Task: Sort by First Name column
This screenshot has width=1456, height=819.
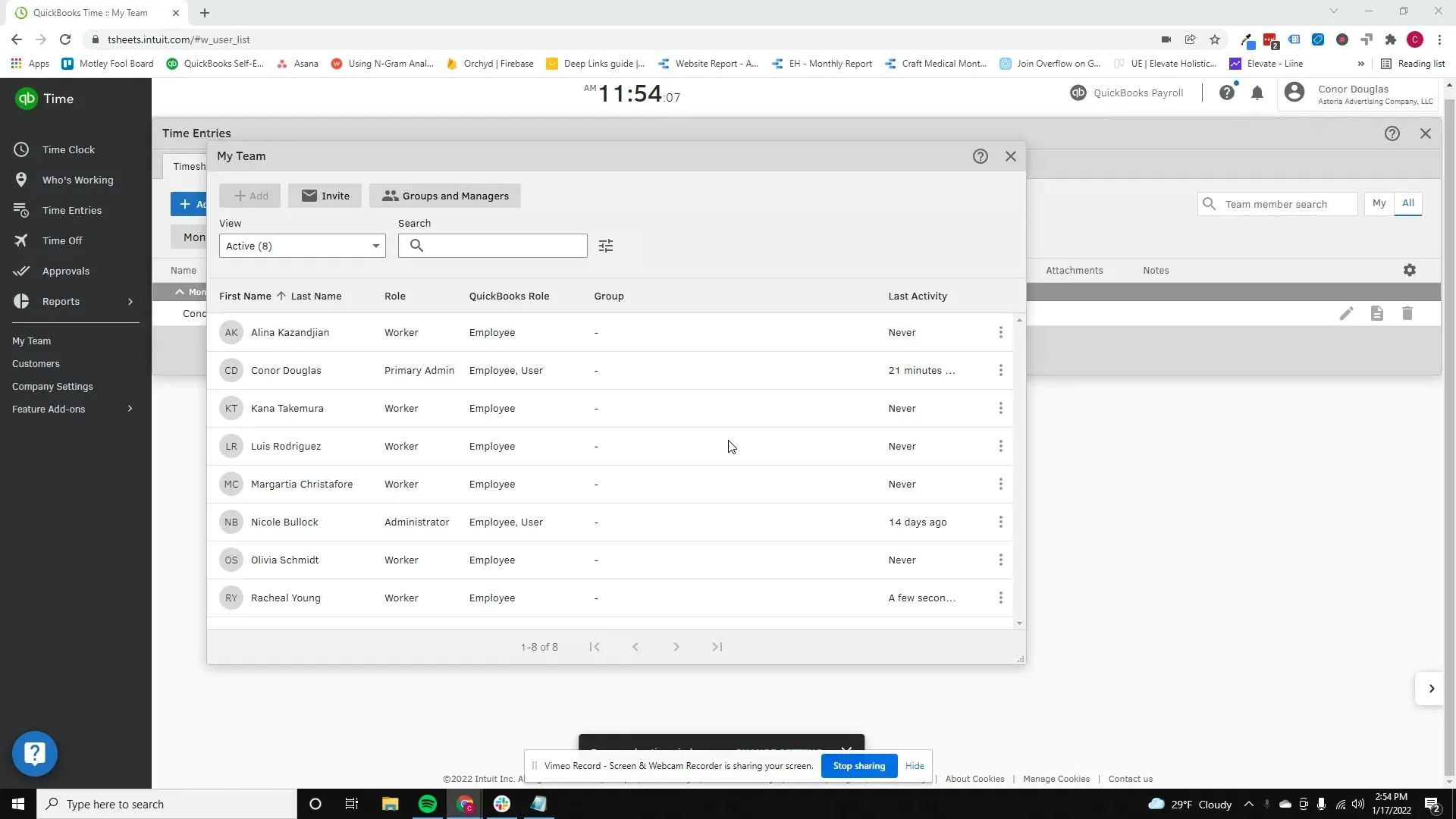Action: click(x=245, y=296)
